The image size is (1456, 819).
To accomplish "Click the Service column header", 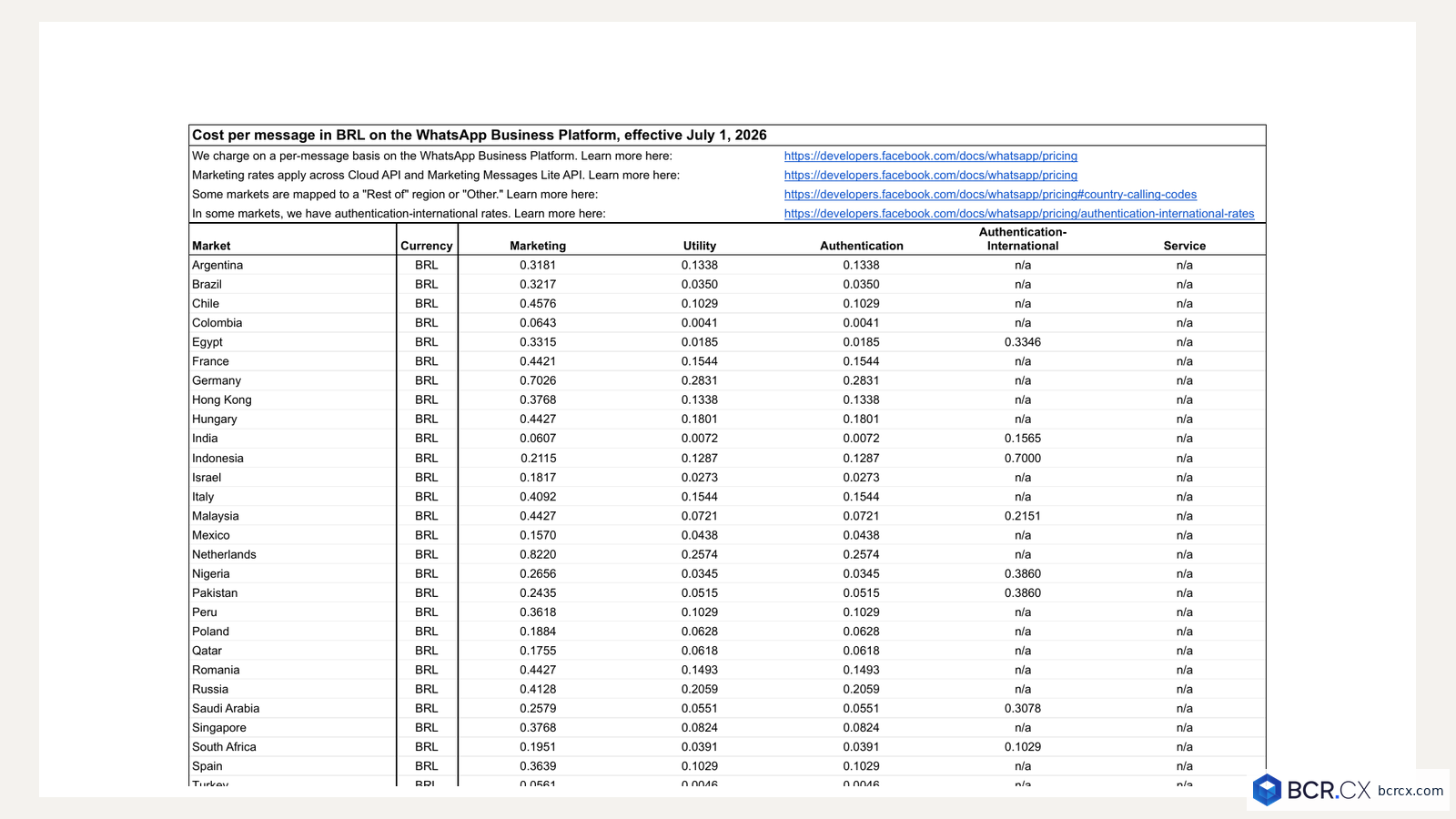I will click(x=1185, y=246).
